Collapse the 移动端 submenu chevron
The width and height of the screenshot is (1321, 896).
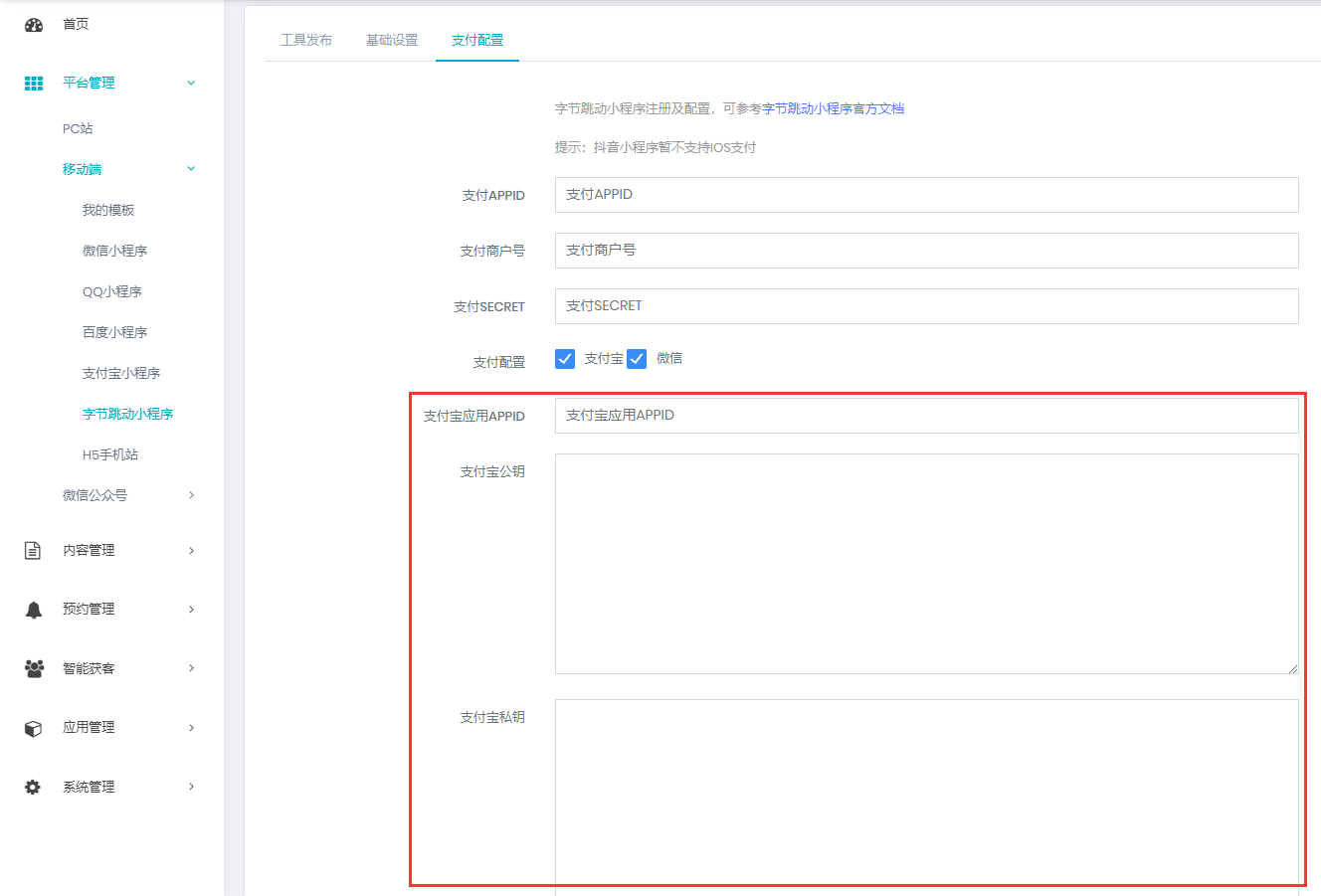(191, 169)
